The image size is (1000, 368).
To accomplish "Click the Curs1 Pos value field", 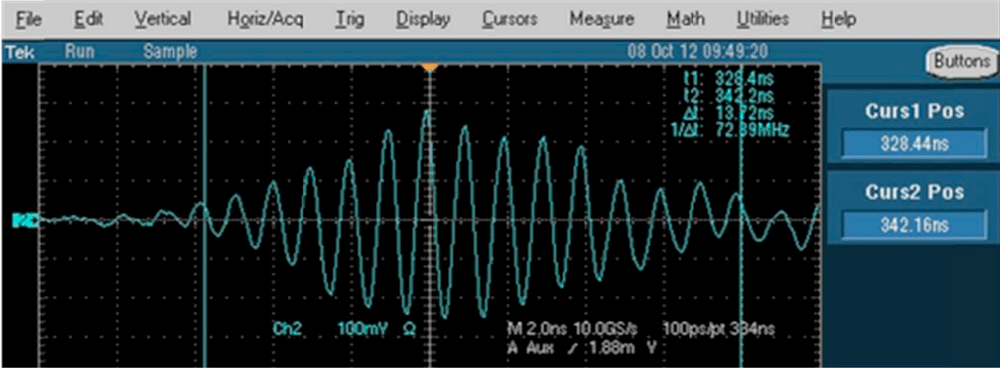I will (x=914, y=144).
